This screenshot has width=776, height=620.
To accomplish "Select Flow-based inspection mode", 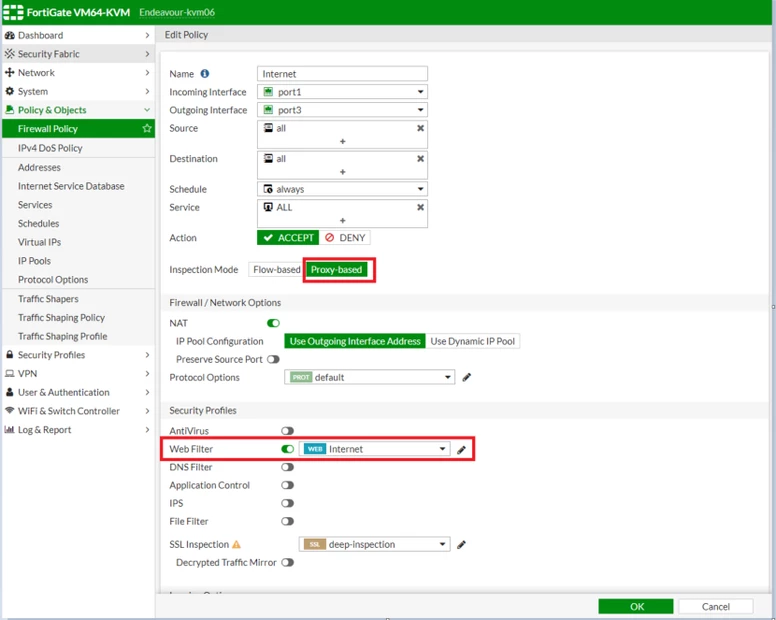I will tap(276, 270).
